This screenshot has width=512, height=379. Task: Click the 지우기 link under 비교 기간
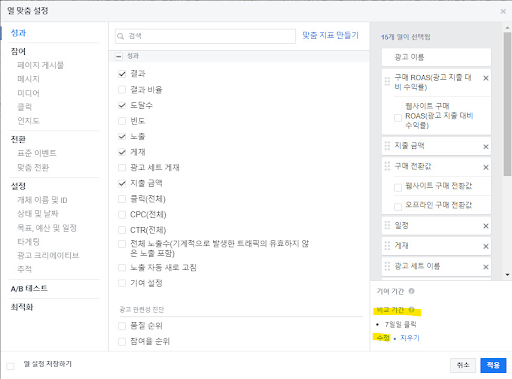coord(410,338)
